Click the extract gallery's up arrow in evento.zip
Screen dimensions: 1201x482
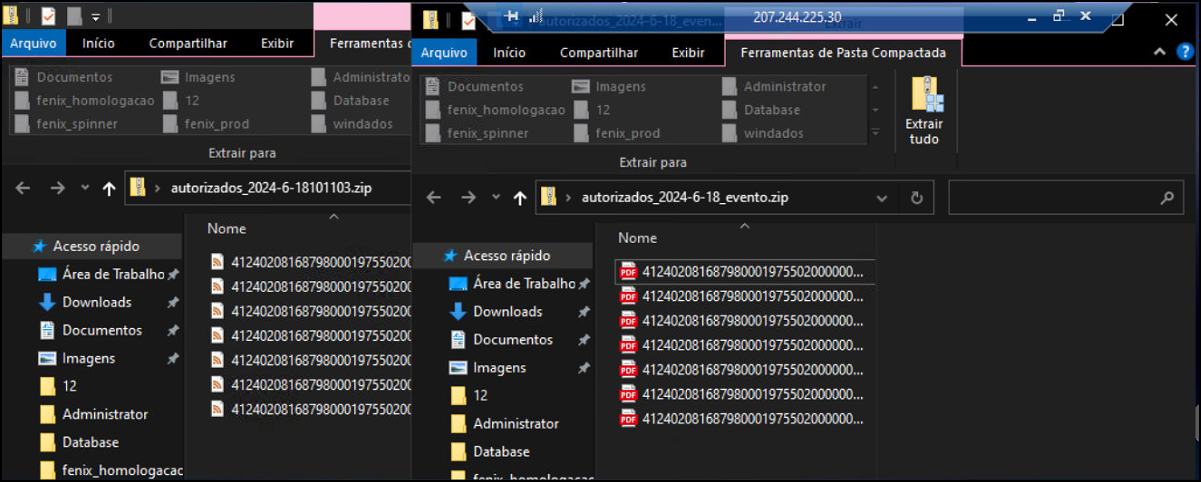tap(876, 87)
